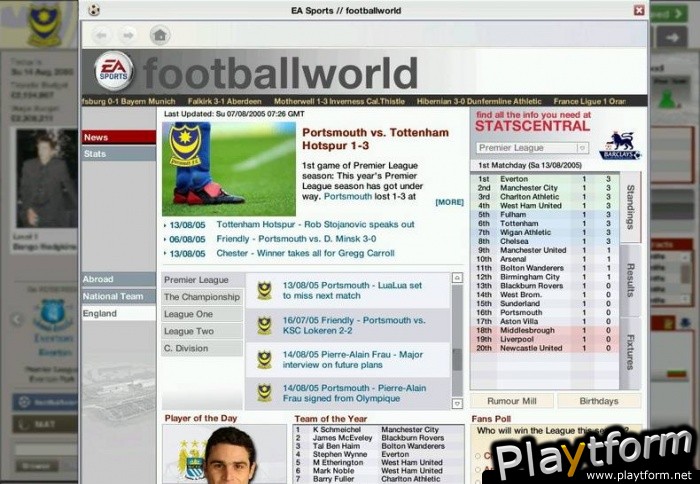Image resolution: width=700 pixels, height=484 pixels.
Task: Open Portsmouth vs. Tottenham Hotspur 1-3 headline
Action: [375, 139]
